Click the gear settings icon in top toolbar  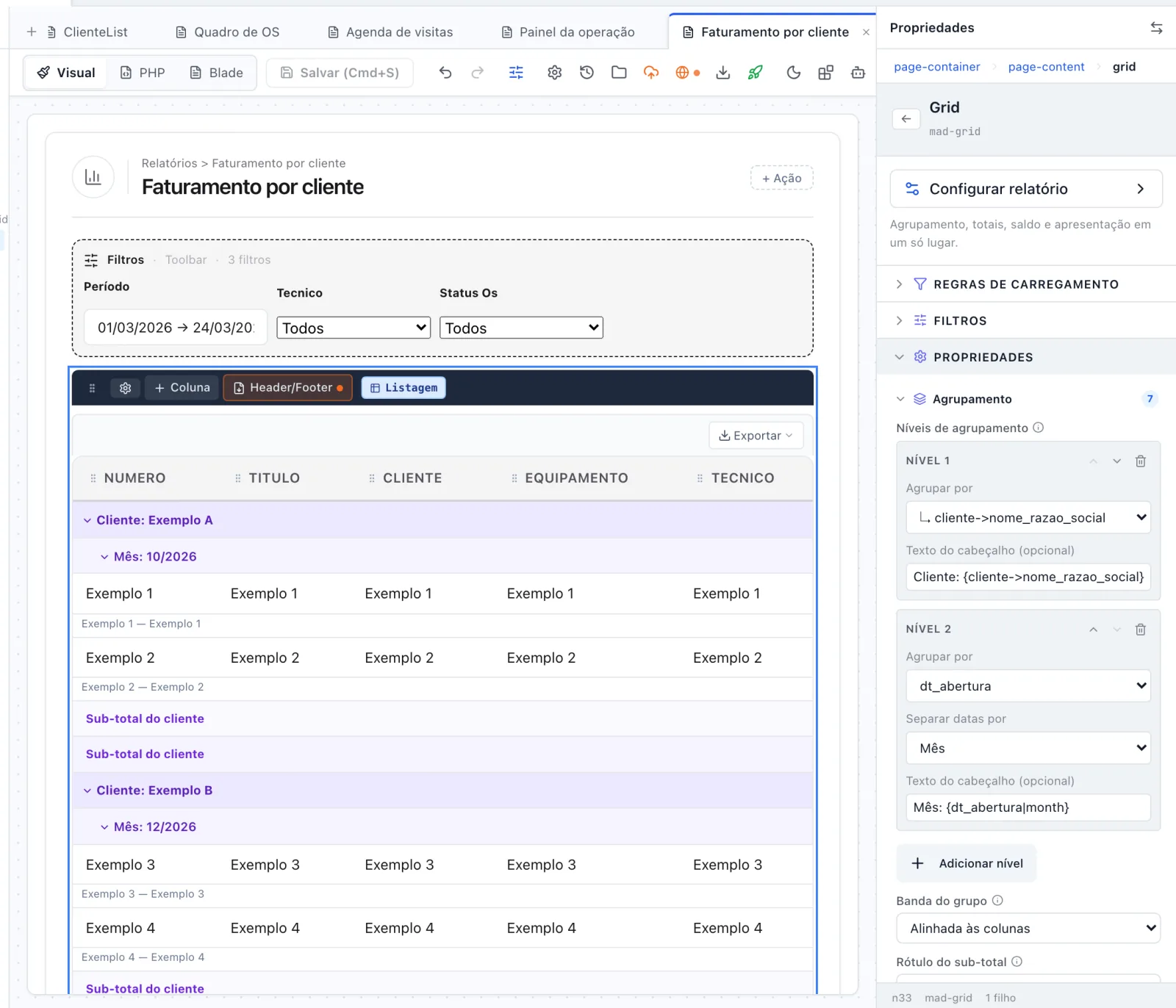(x=554, y=72)
